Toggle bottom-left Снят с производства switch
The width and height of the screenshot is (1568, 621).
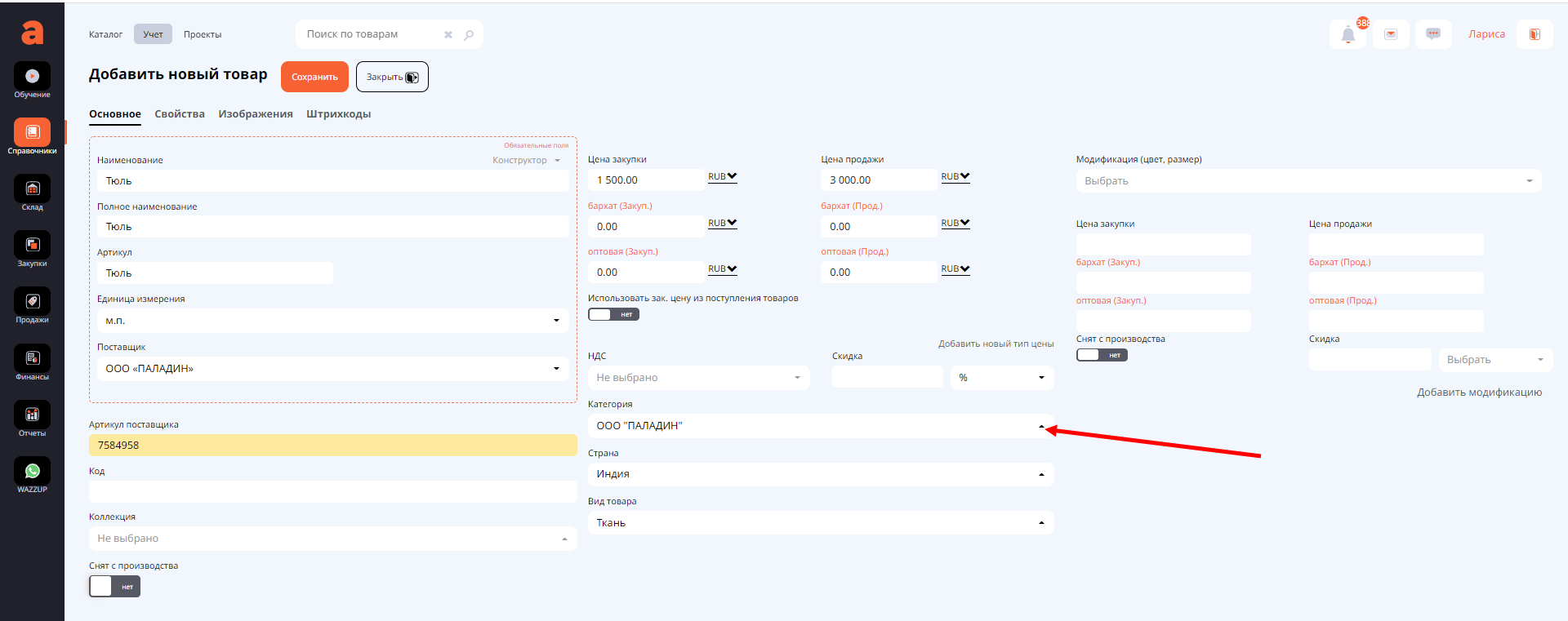click(114, 587)
